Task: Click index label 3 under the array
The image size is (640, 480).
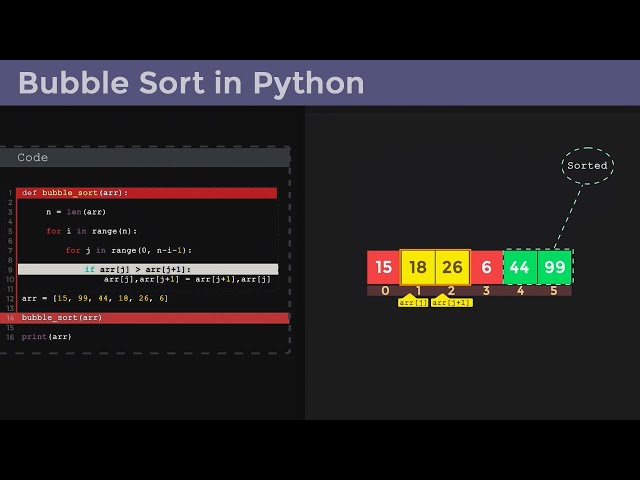Action: (x=486, y=291)
